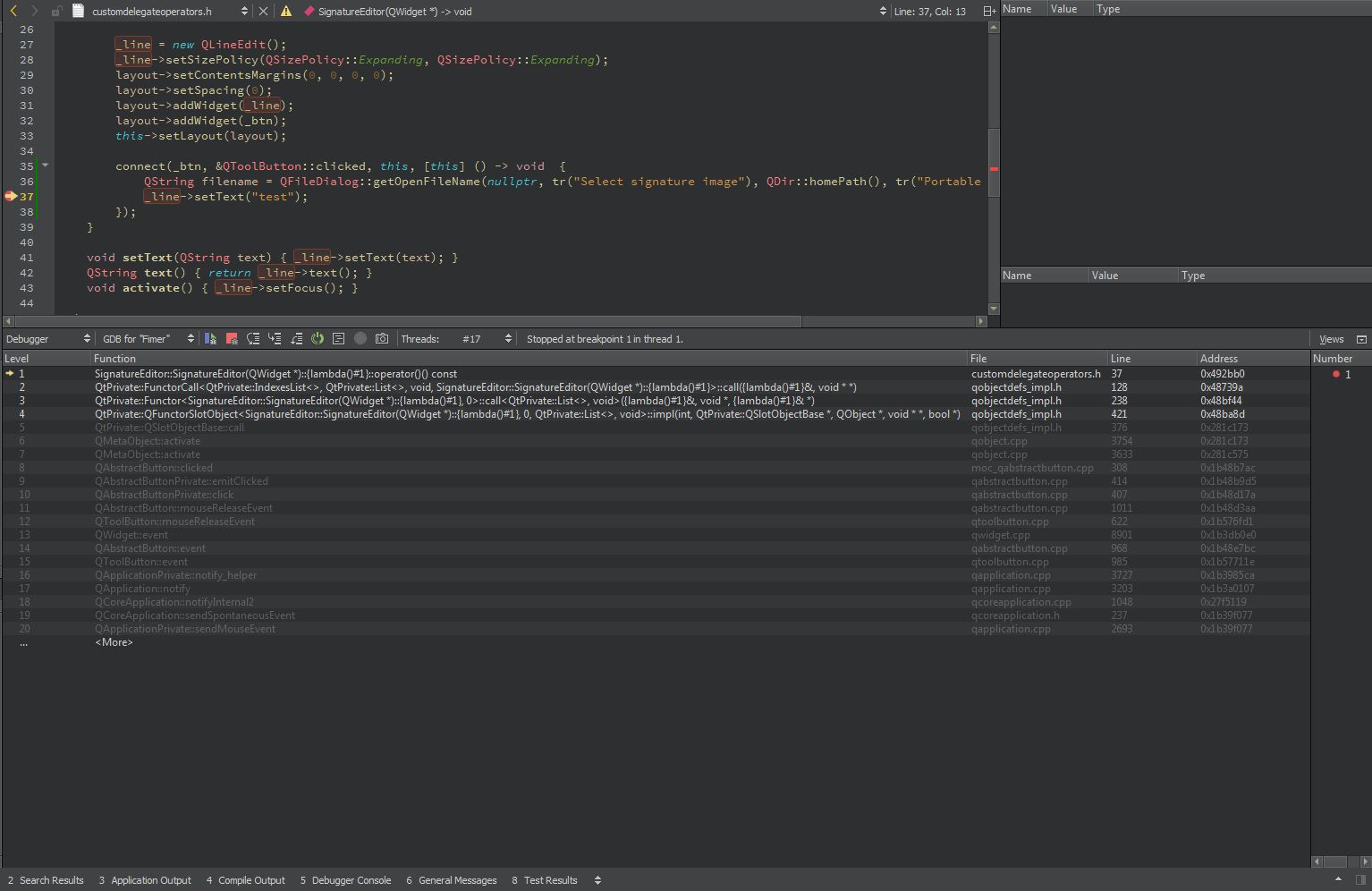The height and width of the screenshot is (891, 1372).
Task: Open the 6 General Messages pane
Action: 451,880
